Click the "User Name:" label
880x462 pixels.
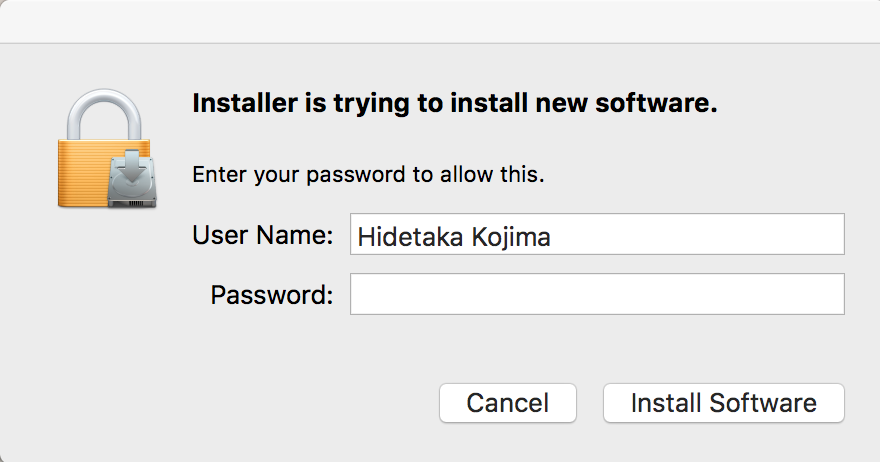(263, 235)
